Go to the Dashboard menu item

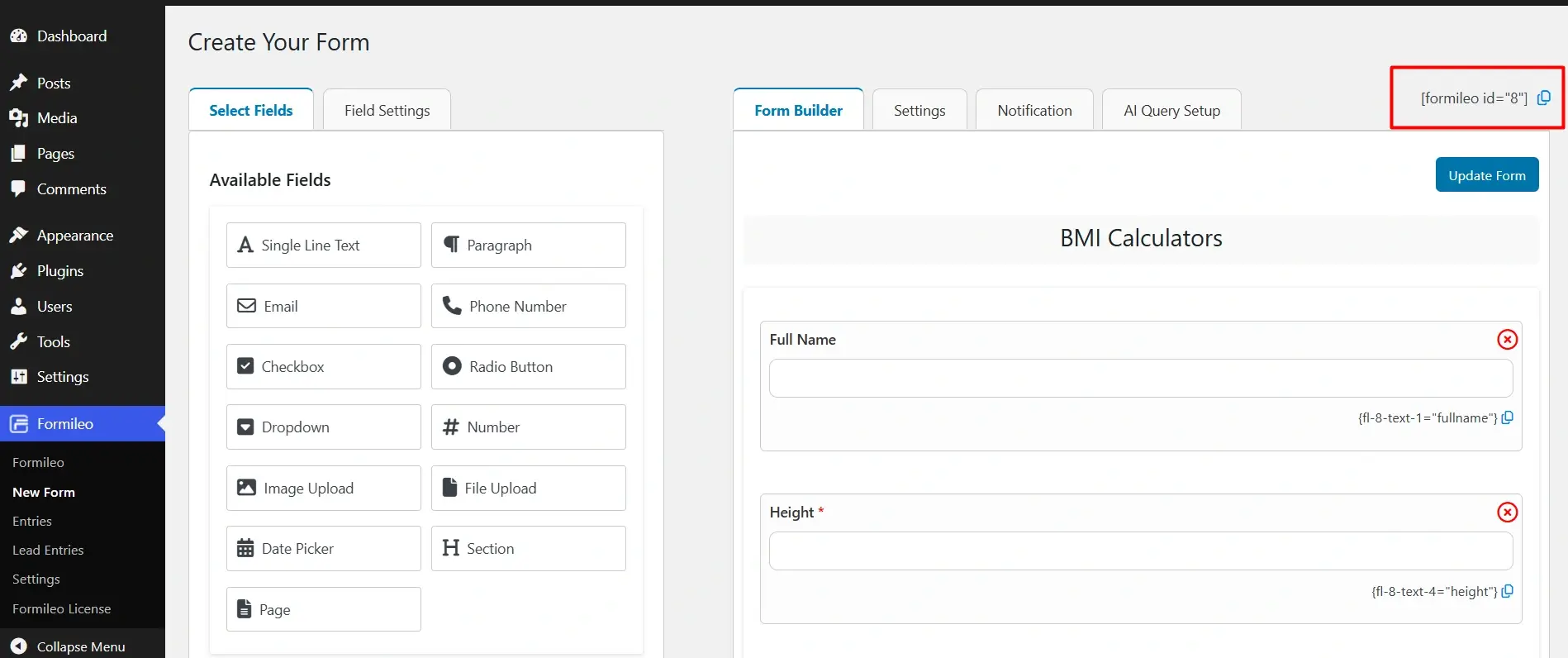71,36
